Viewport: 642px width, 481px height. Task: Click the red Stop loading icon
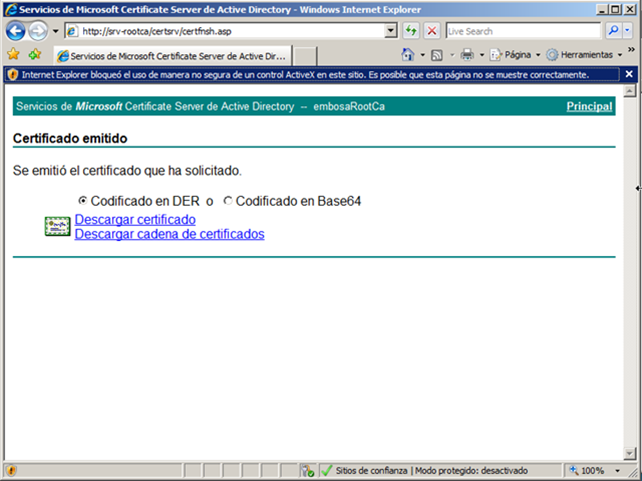432,31
